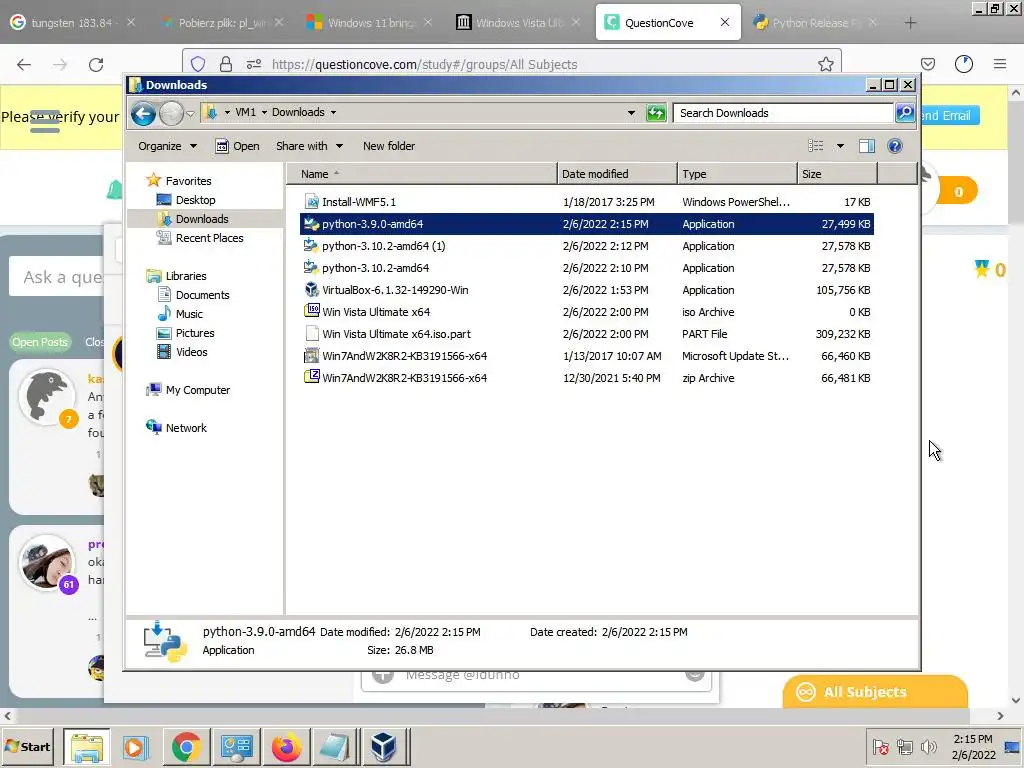Viewport: 1024px width, 768px height.
Task: Select Win7AndW2K8R2-KB3191566-x64 Microsoft Update file icon
Action: click(x=312, y=356)
